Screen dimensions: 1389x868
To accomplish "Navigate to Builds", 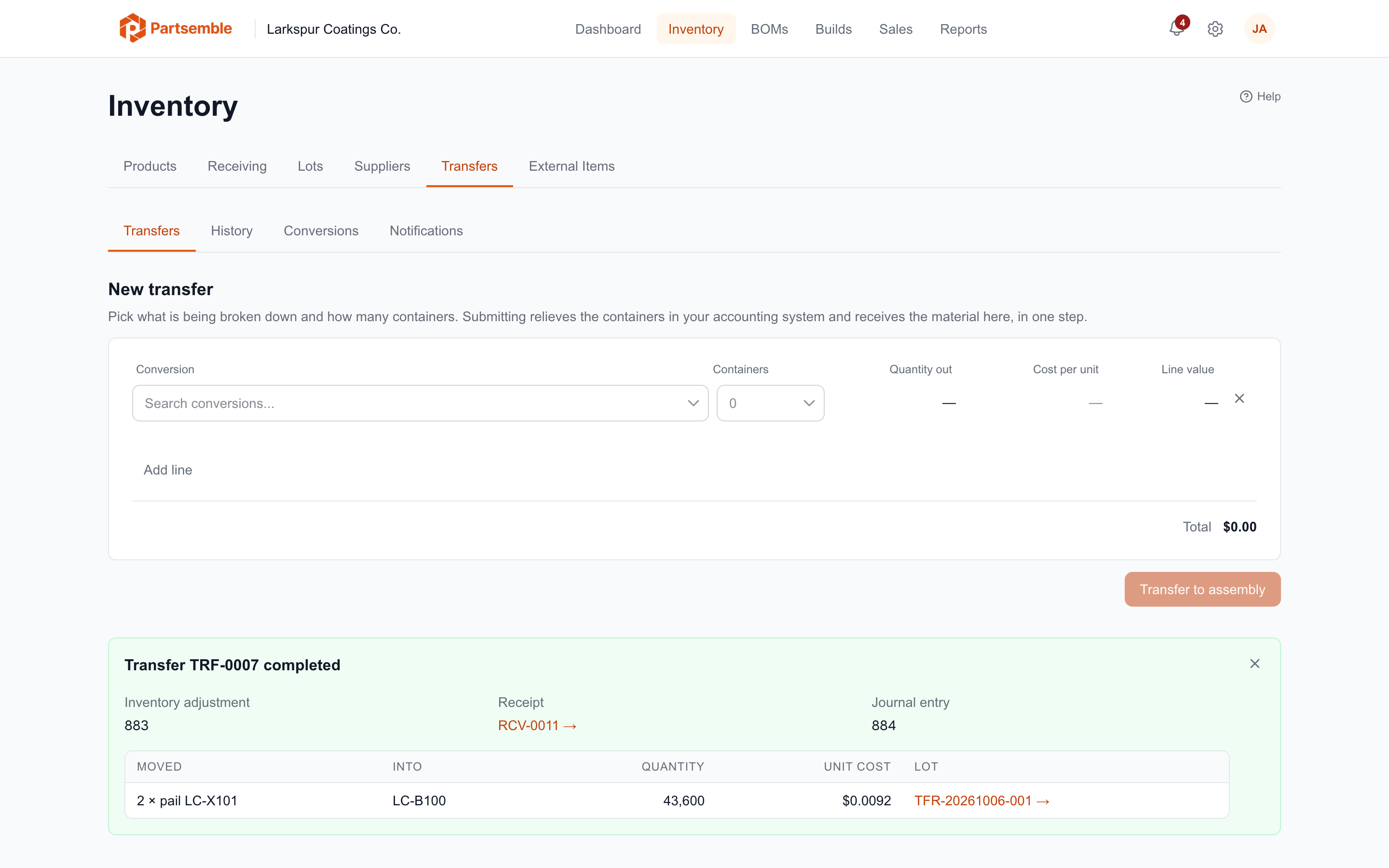I will click(x=833, y=29).
